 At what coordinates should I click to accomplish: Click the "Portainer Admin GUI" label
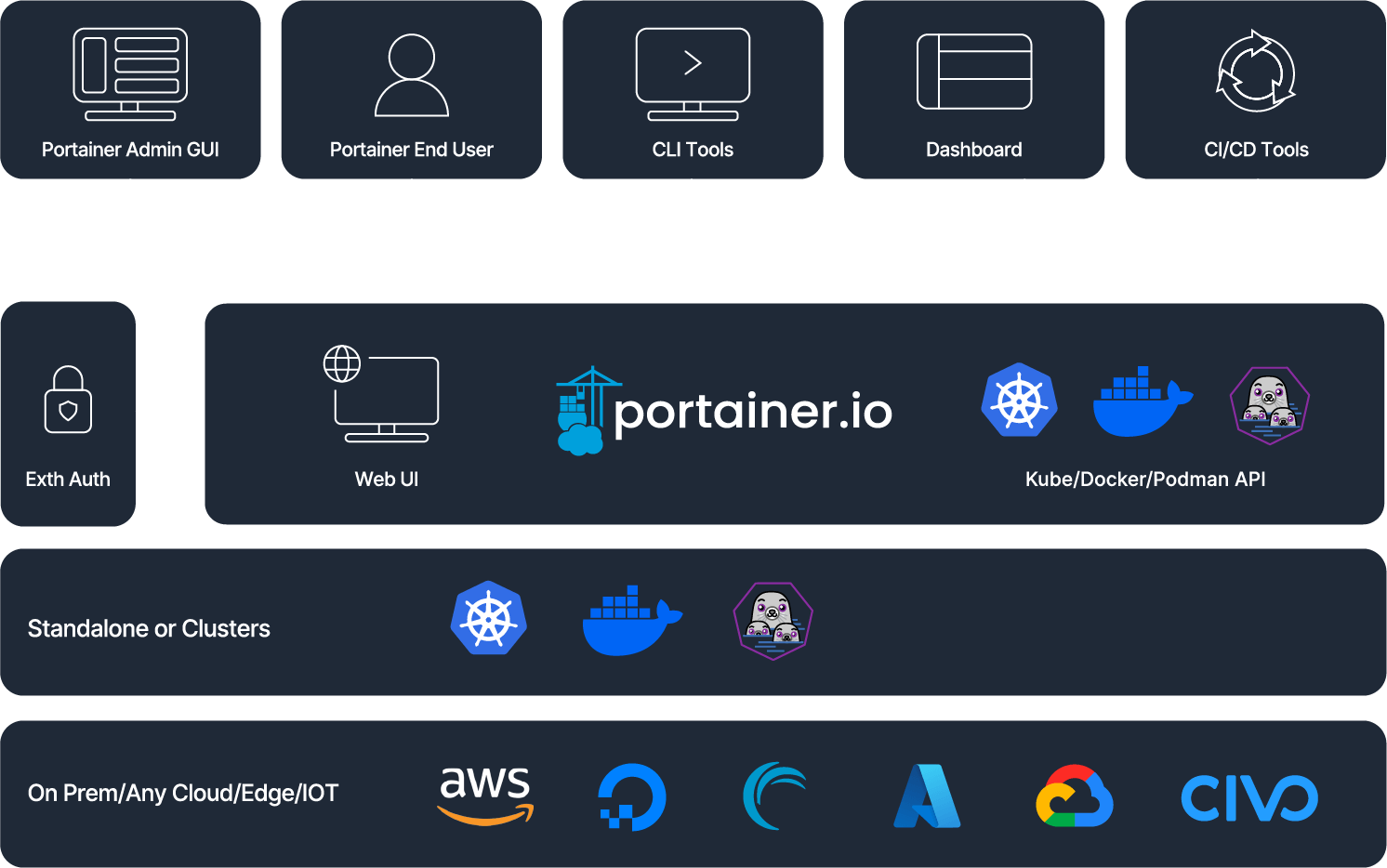pyautogui.click(x=130, y=150)
